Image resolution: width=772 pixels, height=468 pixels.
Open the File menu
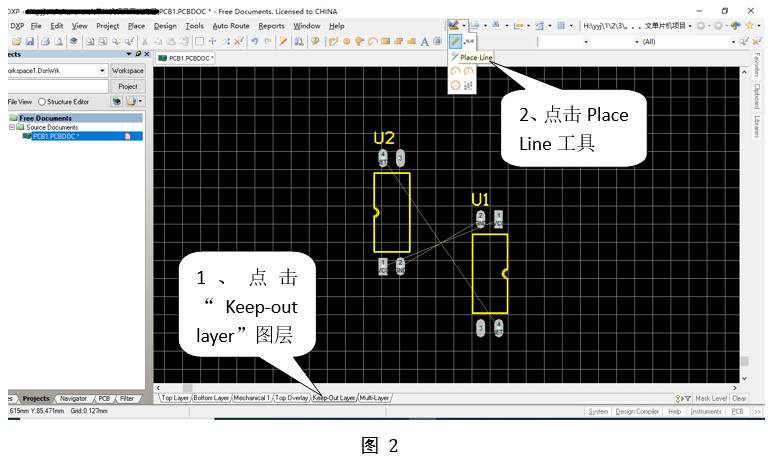(36, 26)
